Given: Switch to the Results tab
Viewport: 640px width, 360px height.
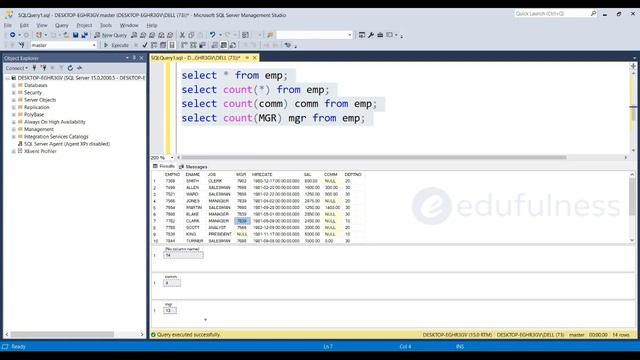Looking at the screenshot, I should click(x=164, y=167).
